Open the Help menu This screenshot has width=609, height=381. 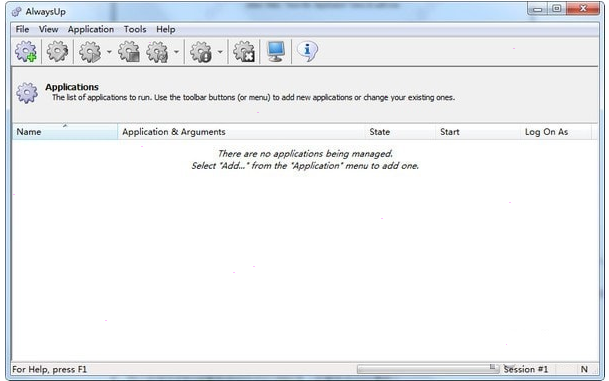[166, 29]
